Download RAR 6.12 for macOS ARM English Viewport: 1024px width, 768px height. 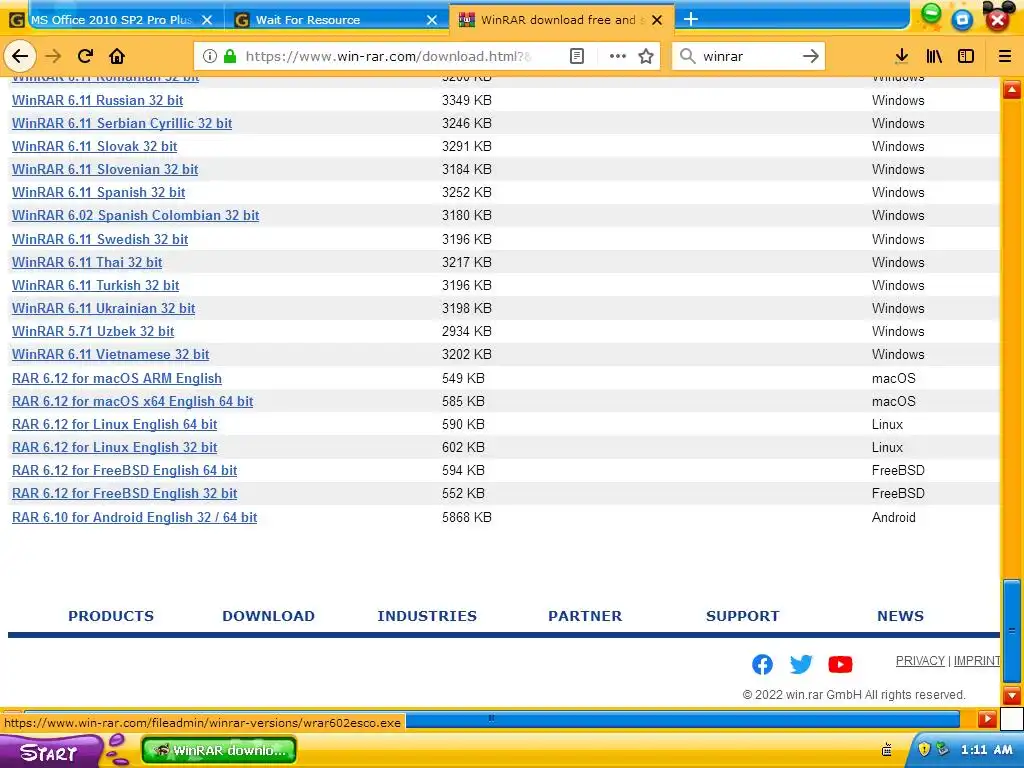[117, 378]
